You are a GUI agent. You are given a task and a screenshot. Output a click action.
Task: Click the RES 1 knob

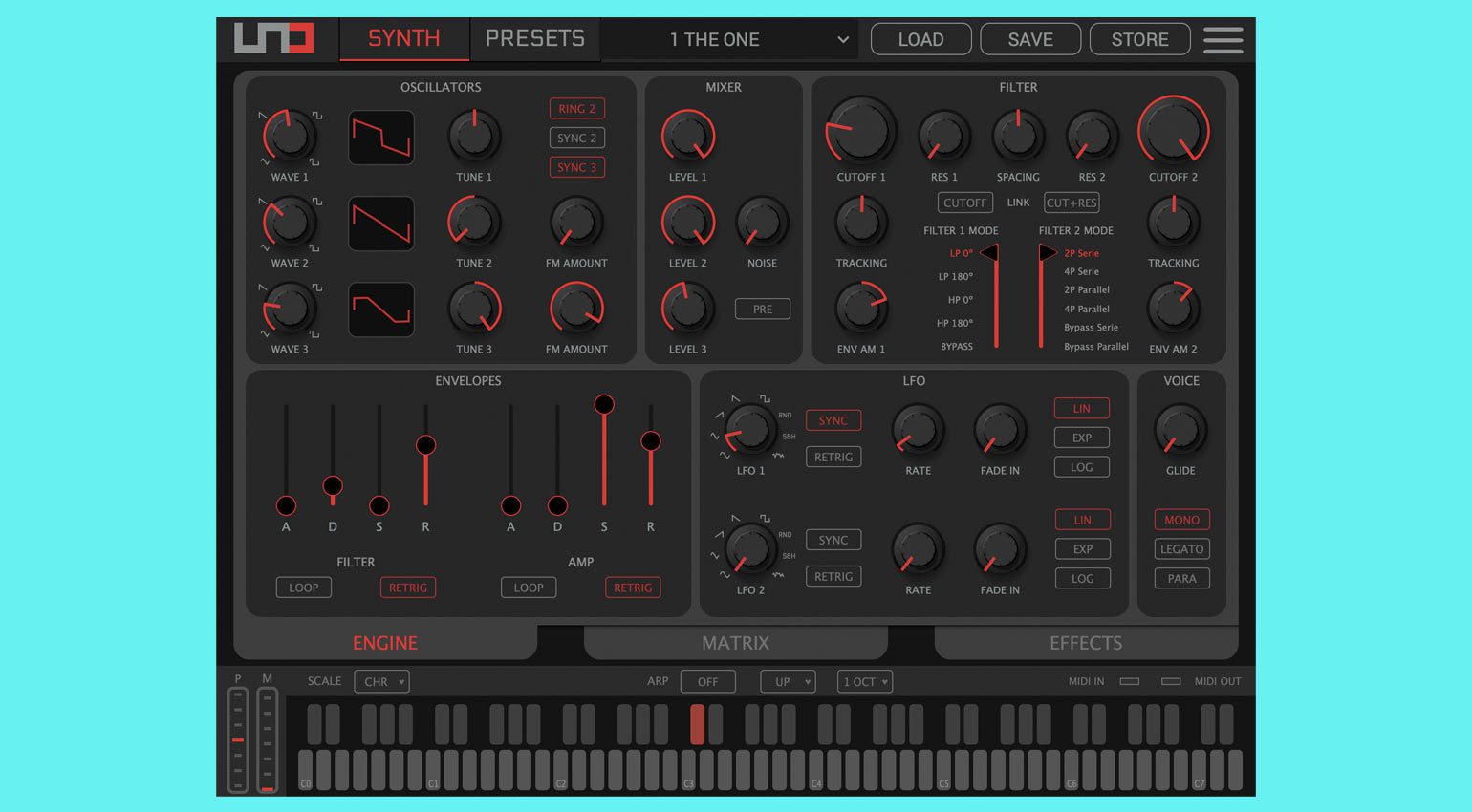[943, 136]
